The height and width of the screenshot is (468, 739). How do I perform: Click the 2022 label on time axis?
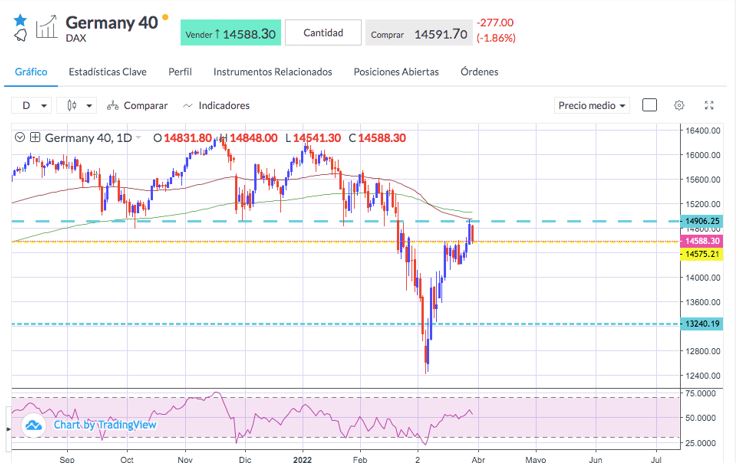tap(302, 460)
